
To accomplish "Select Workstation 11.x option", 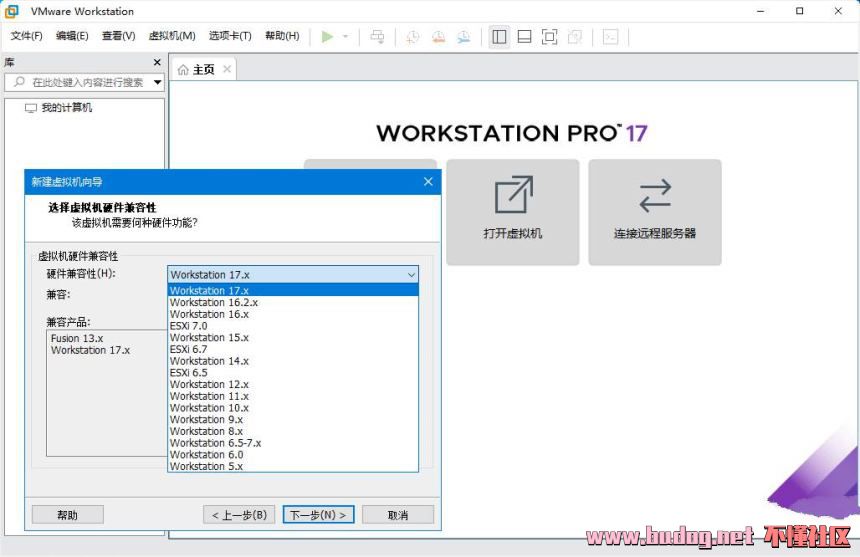I will tap(293, 396).
